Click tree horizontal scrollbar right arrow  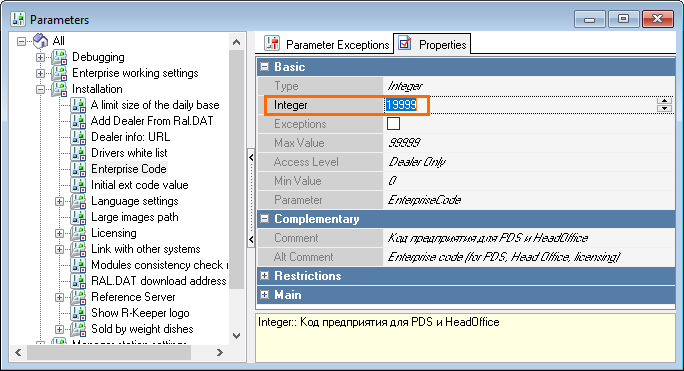click(x=220, y=352)
